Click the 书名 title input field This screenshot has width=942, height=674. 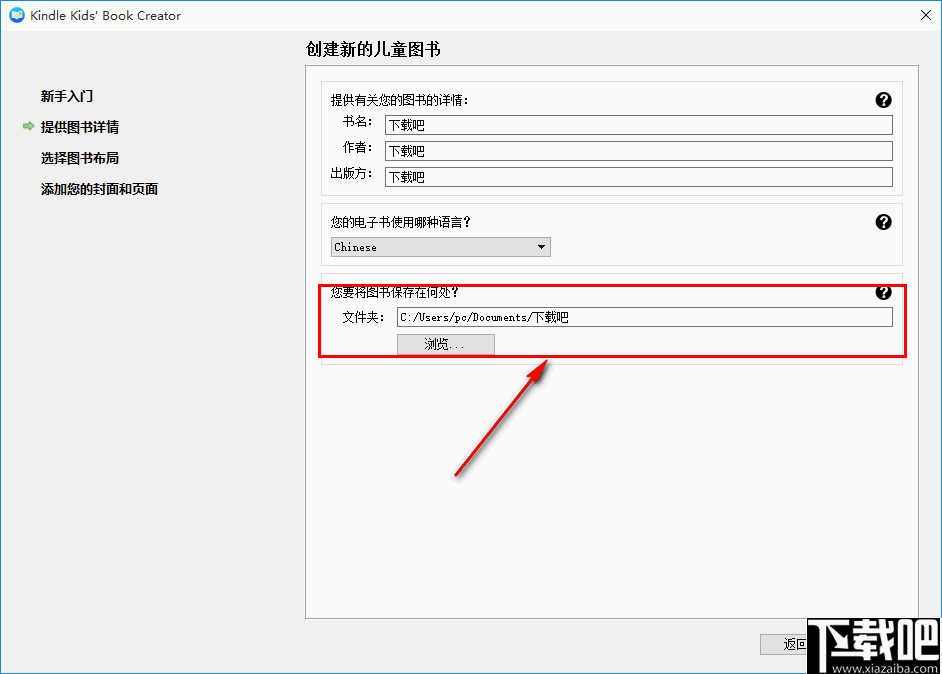click(638, 125)
